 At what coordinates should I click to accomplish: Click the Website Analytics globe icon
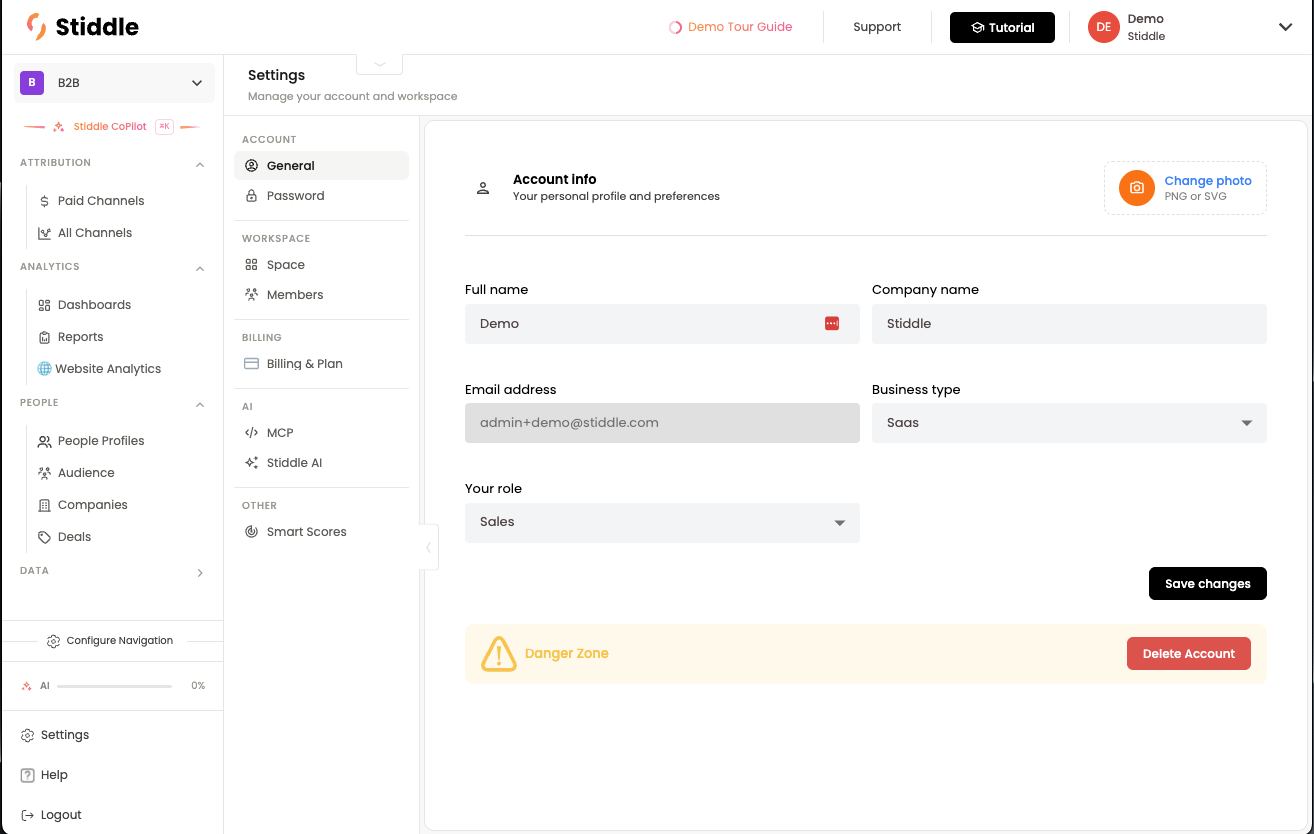(44, 369)
